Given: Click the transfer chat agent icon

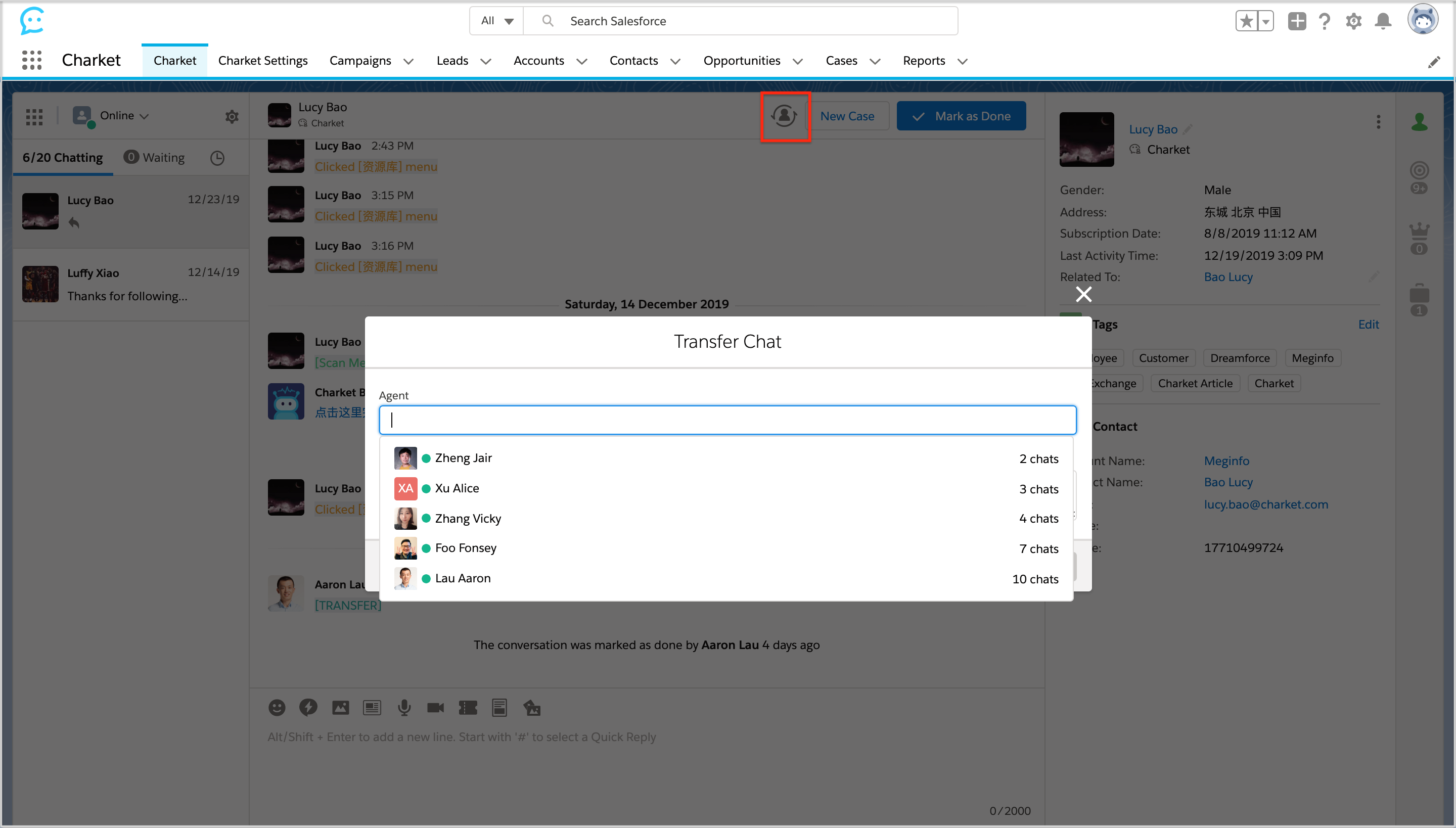Looking at the screenshot, I should pos(784,116).
